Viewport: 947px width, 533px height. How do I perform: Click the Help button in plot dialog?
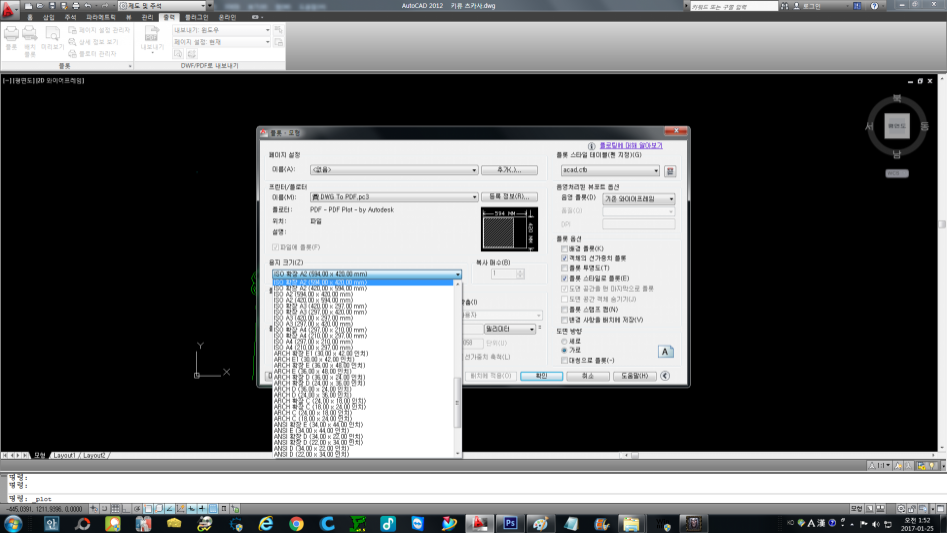pos(635,376)
